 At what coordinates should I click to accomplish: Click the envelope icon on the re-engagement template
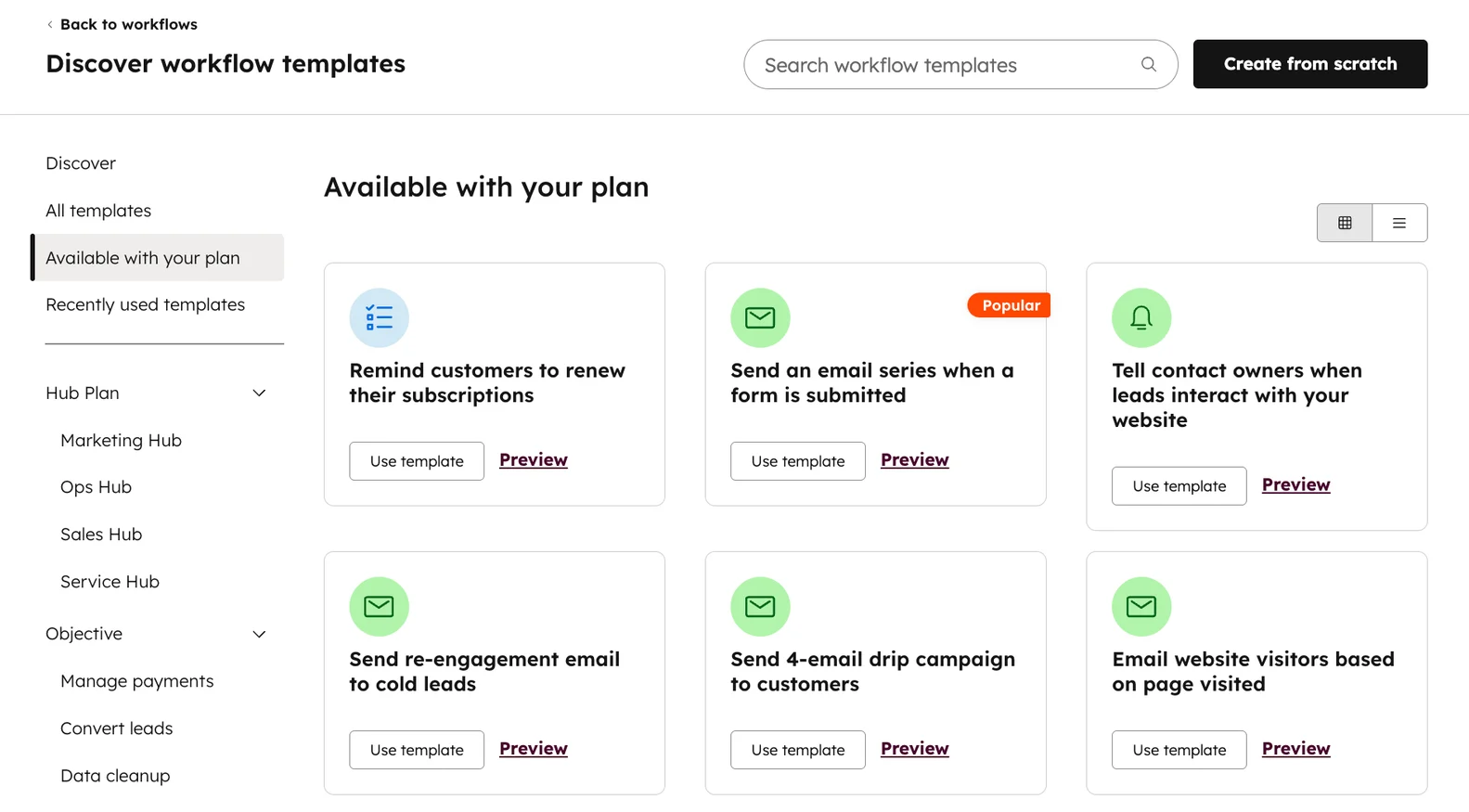pyautogui.click(x=379, y=606)
